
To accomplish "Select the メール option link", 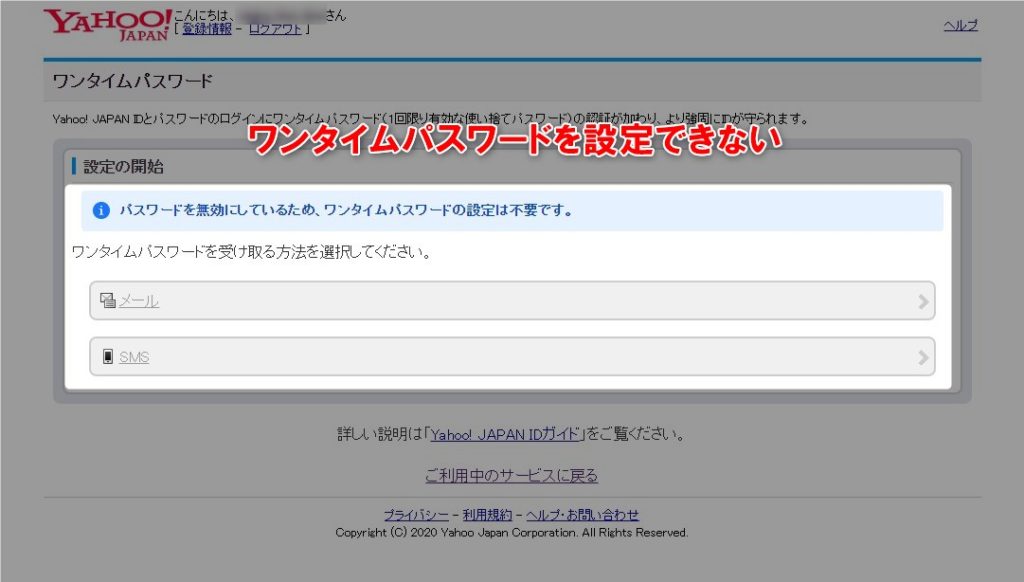I will (138, 300).
